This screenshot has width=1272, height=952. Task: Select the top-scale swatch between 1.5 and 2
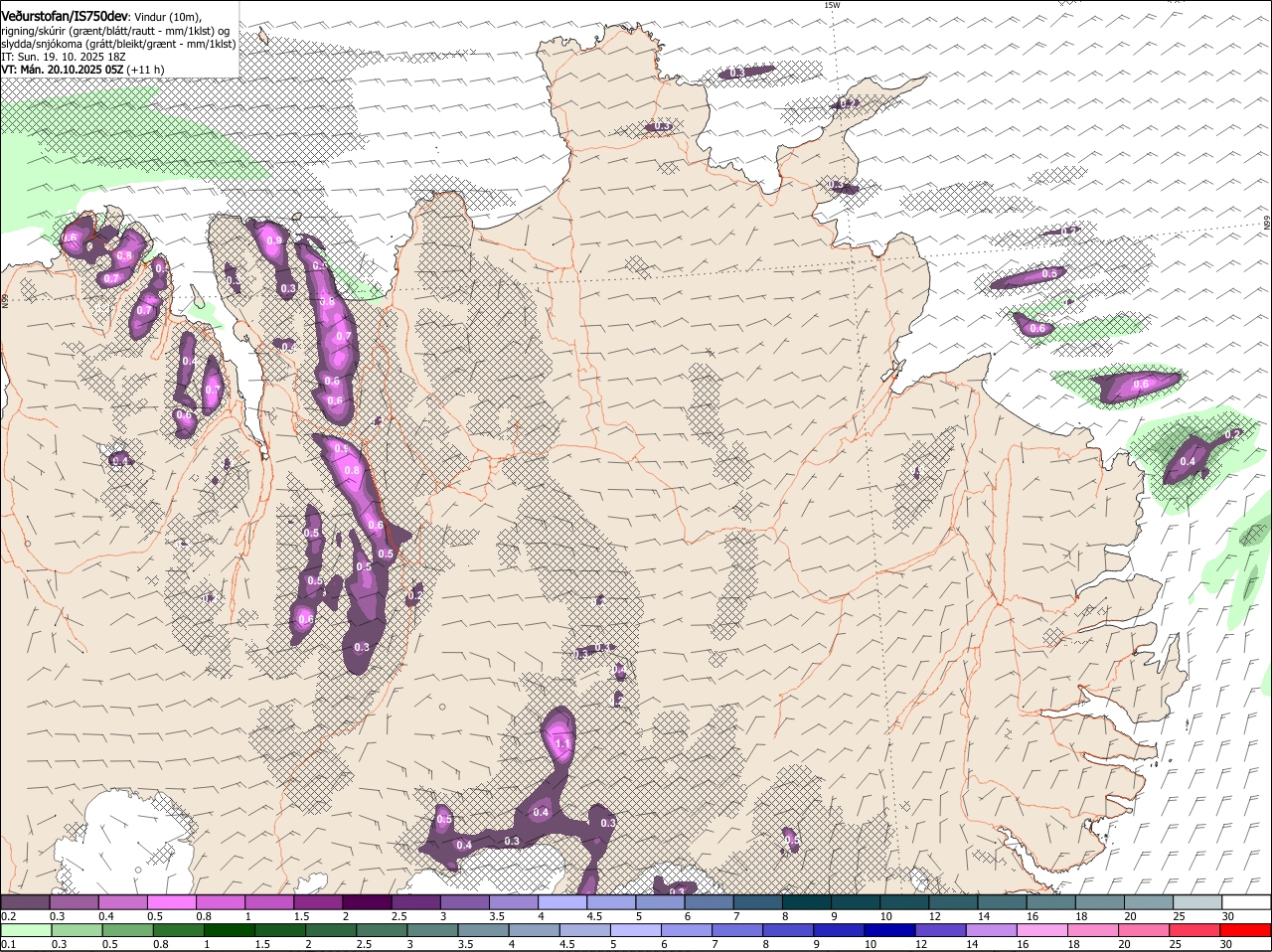(x=318, y=901)
